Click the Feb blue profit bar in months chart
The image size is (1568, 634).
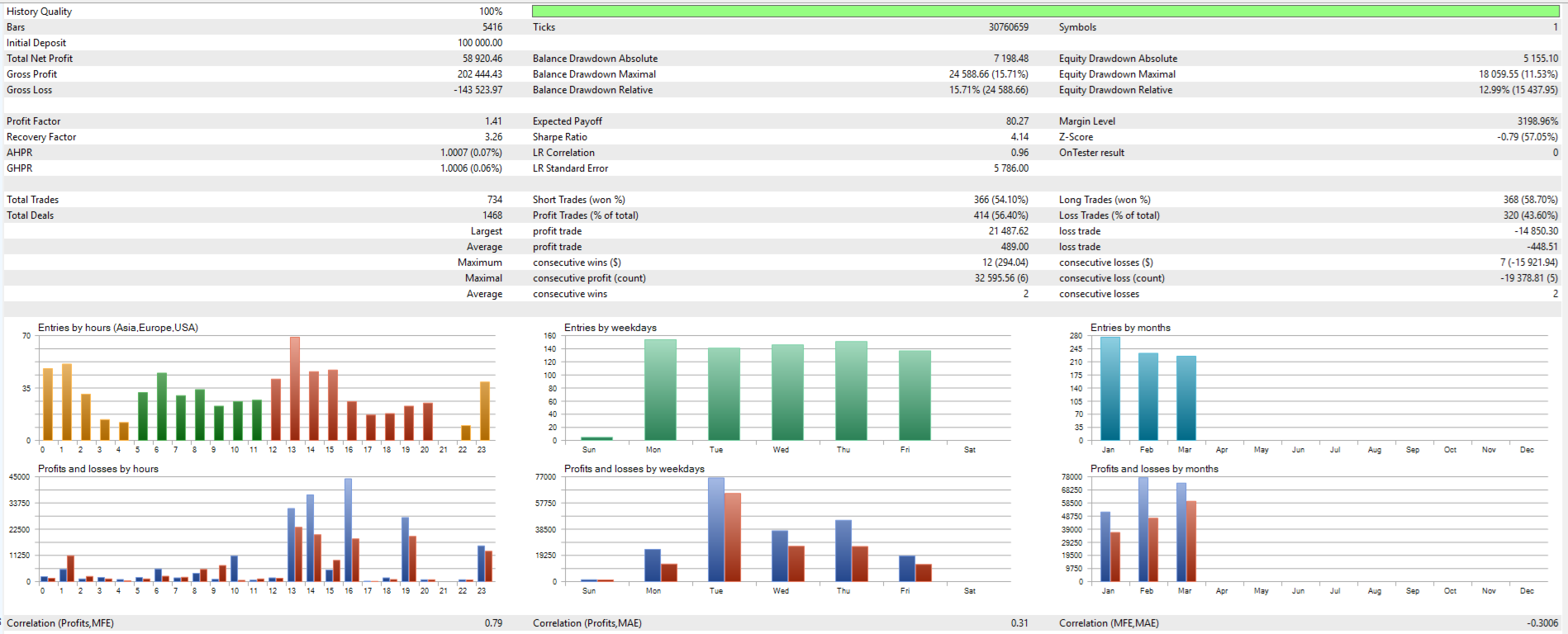tap(1143, 529)
